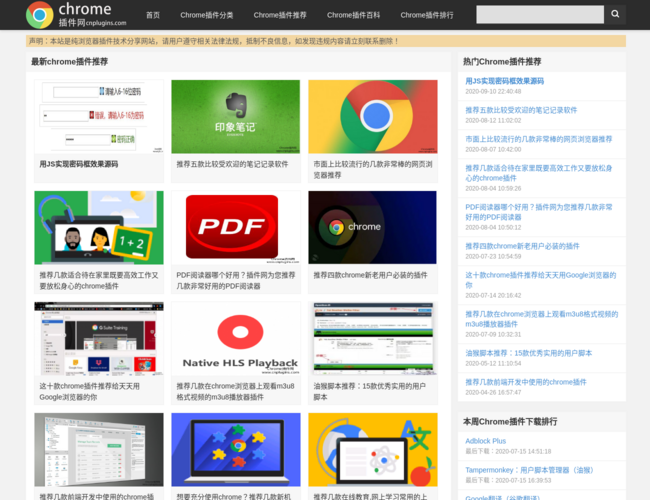Open the laptop with puzzle pieces thumbnail
Screen dimensions: 650x500
(x=235, y=450)
